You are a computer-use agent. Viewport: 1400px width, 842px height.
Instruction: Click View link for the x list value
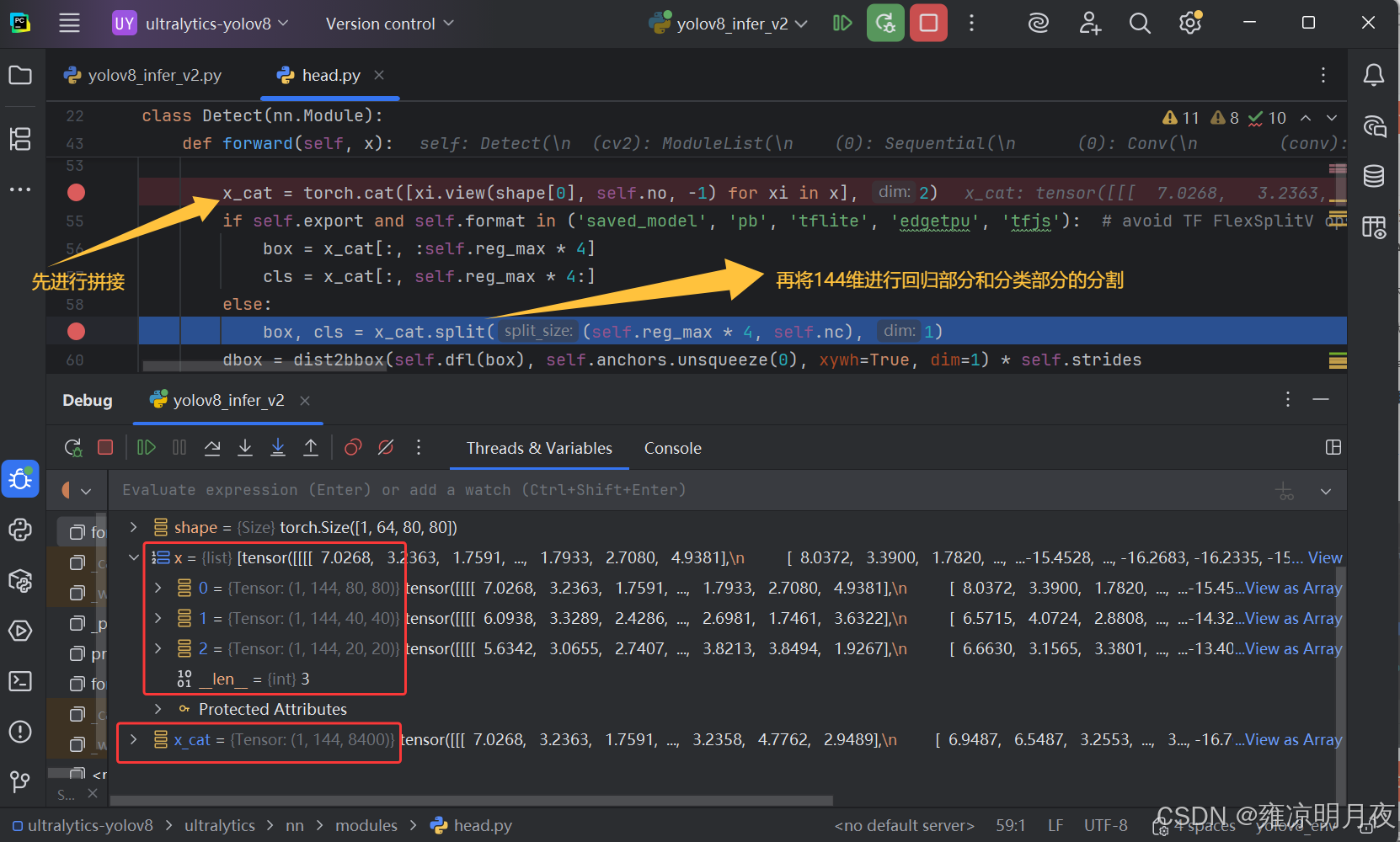(1325, 557)
